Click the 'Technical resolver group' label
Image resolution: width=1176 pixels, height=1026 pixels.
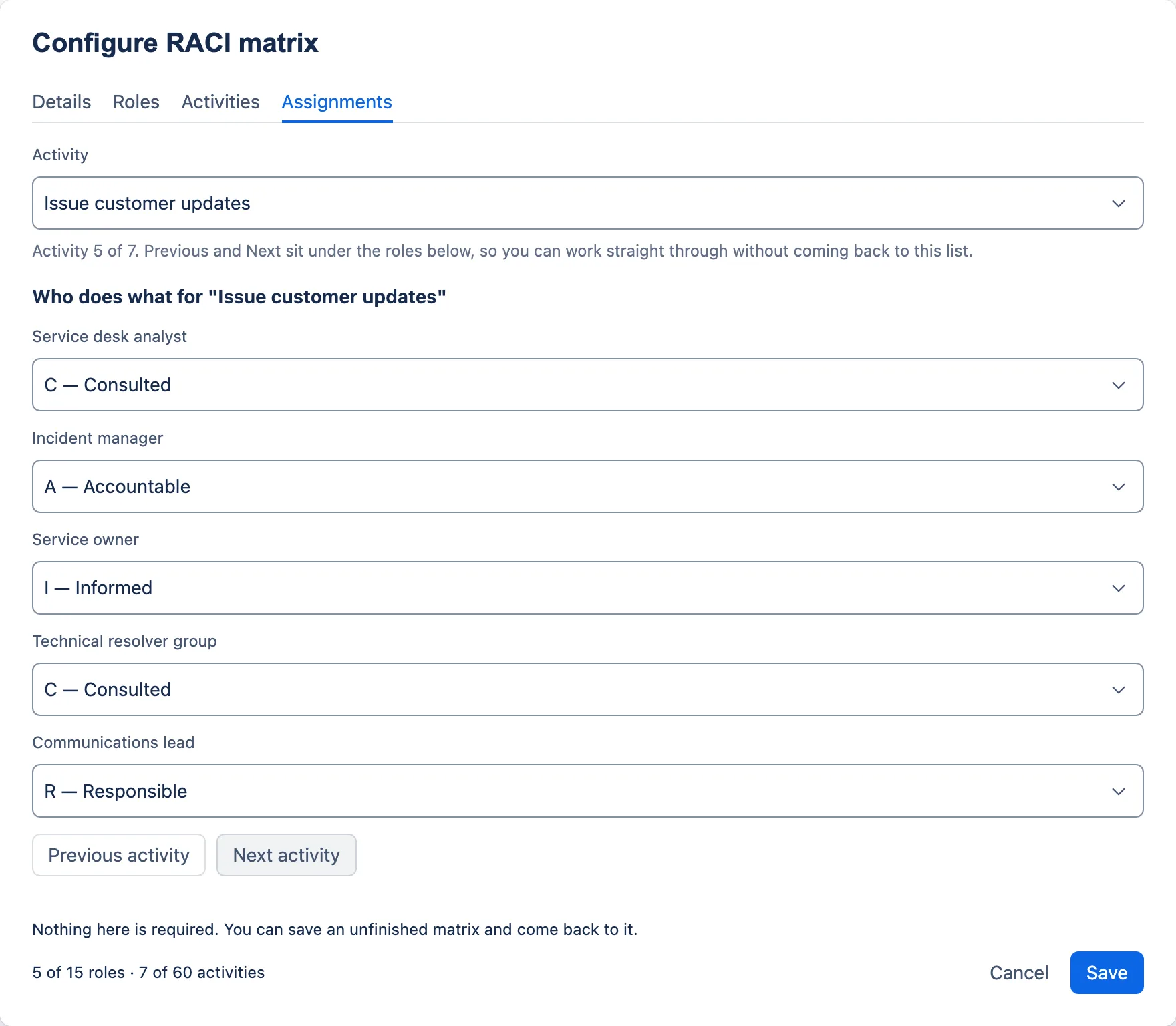(x=125, y=641)
